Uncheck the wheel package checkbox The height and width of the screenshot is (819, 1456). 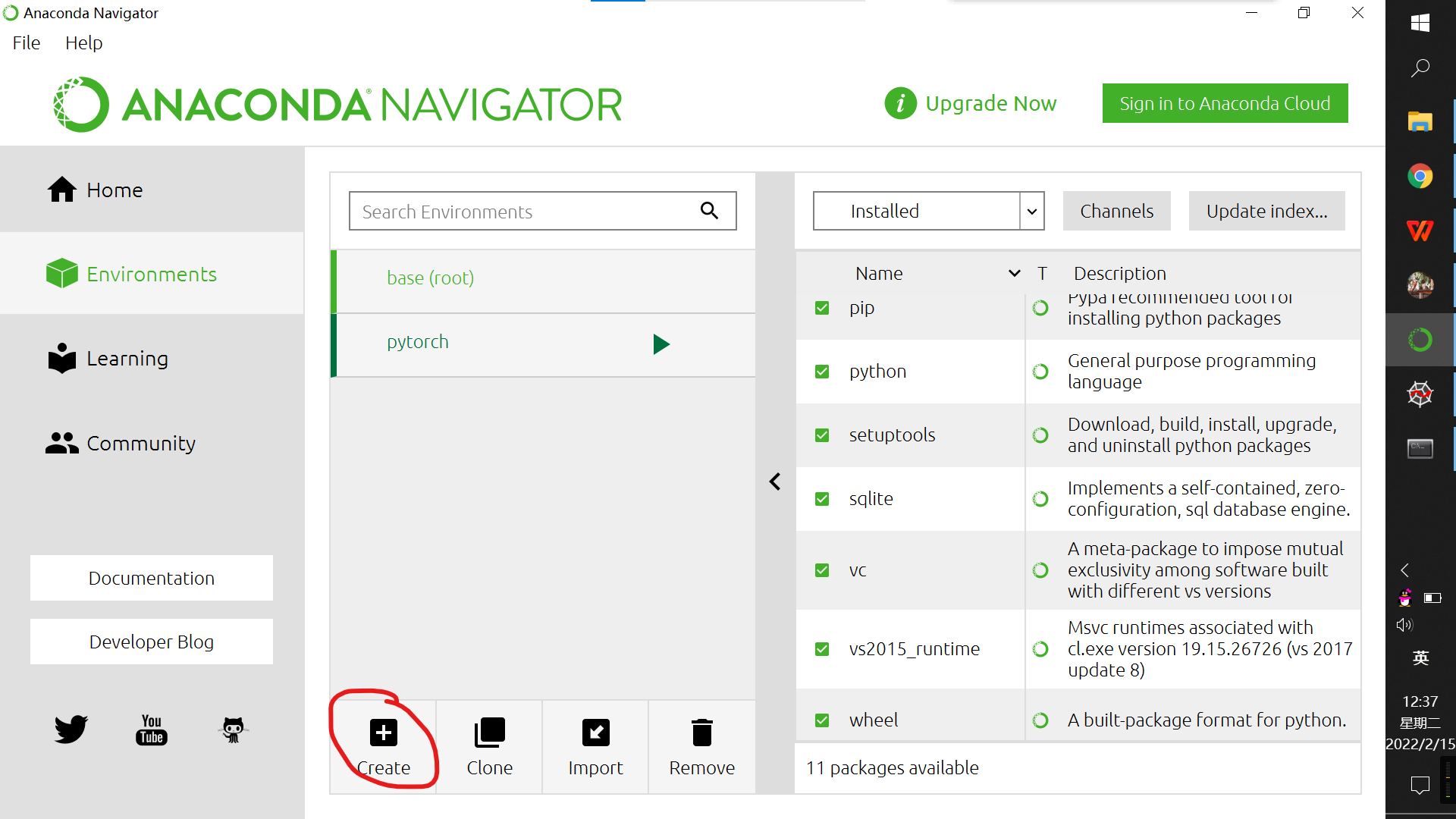click(x=822, y=720)
